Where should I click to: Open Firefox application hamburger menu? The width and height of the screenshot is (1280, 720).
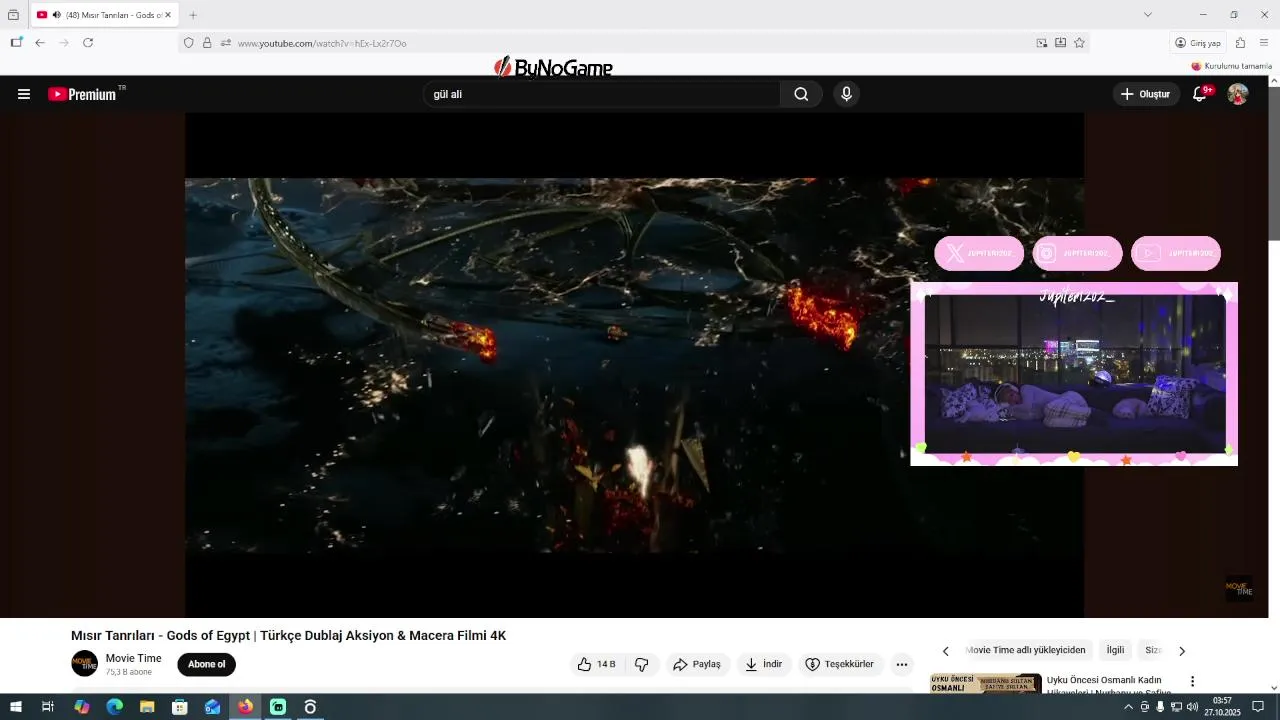[1264, 43]
